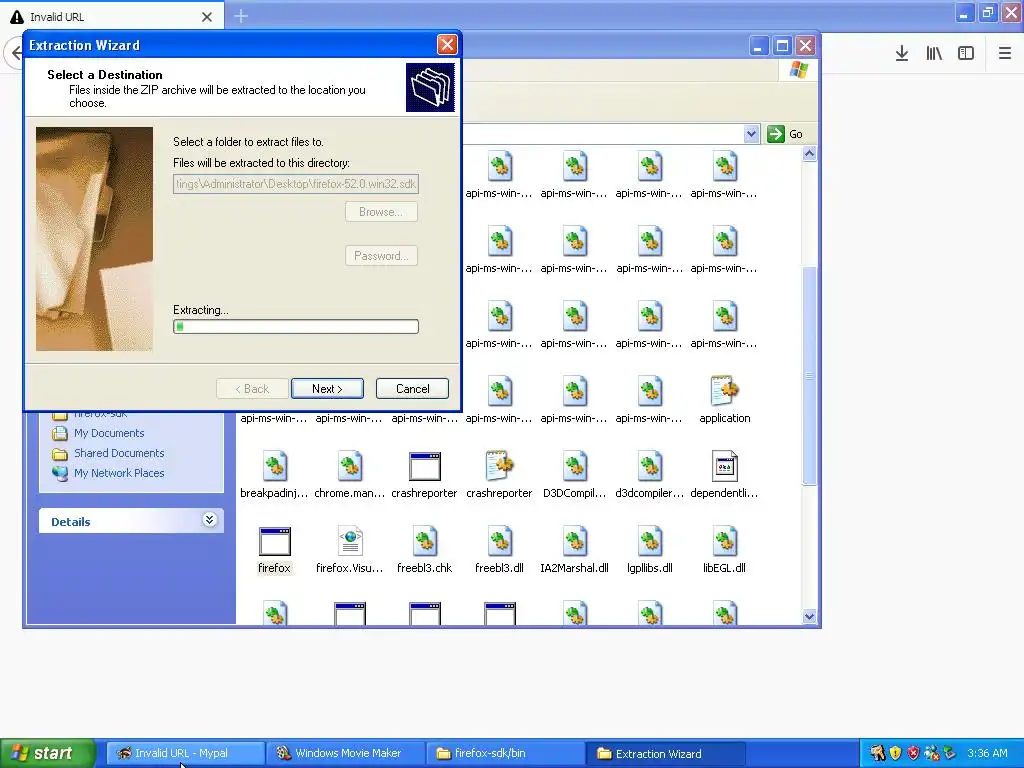
Task: Select crashreporter settings file icon
Action: click(500, 466)
